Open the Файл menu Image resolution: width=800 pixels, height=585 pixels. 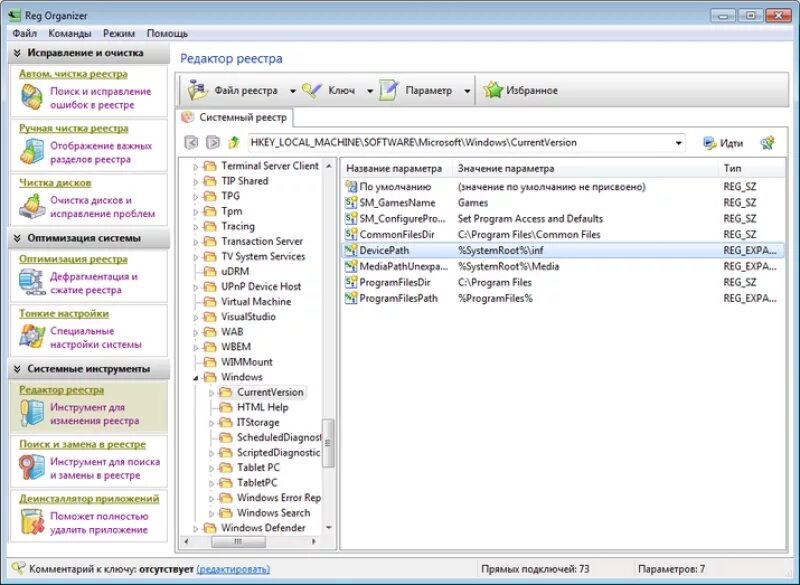[24, 34]
